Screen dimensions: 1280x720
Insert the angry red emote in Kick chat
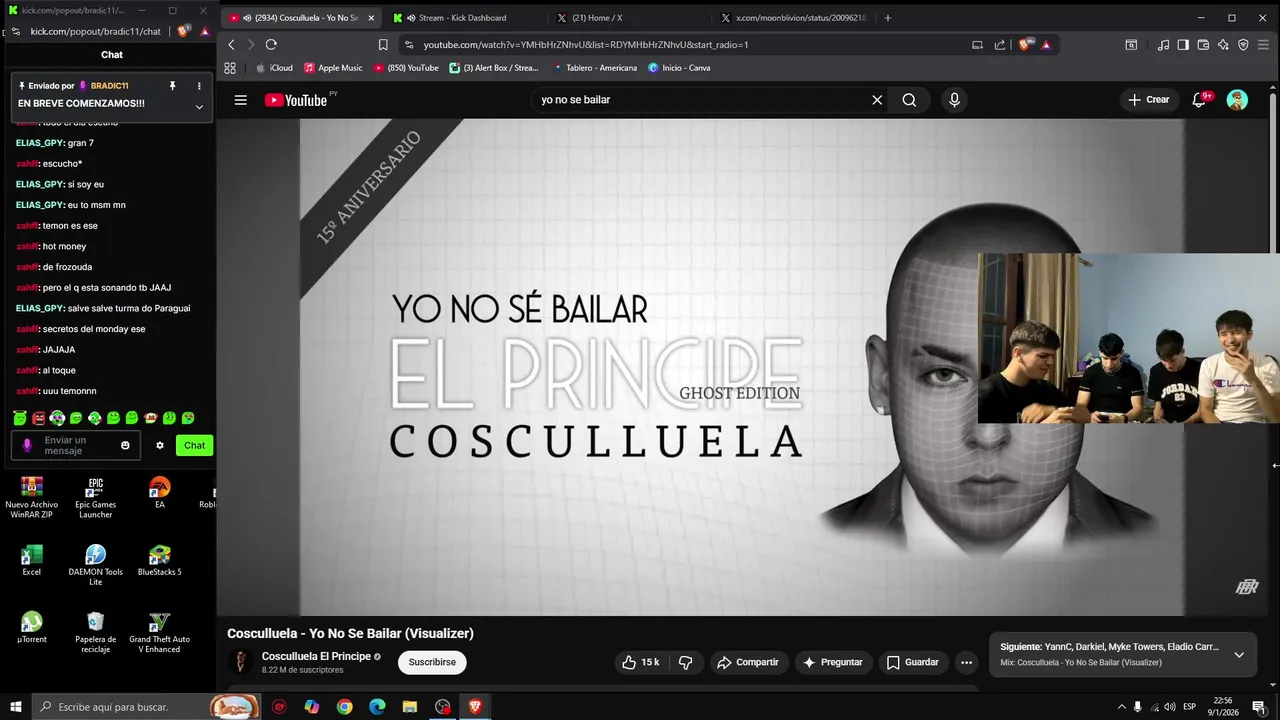pyautogui.click(x=38, y=418)
